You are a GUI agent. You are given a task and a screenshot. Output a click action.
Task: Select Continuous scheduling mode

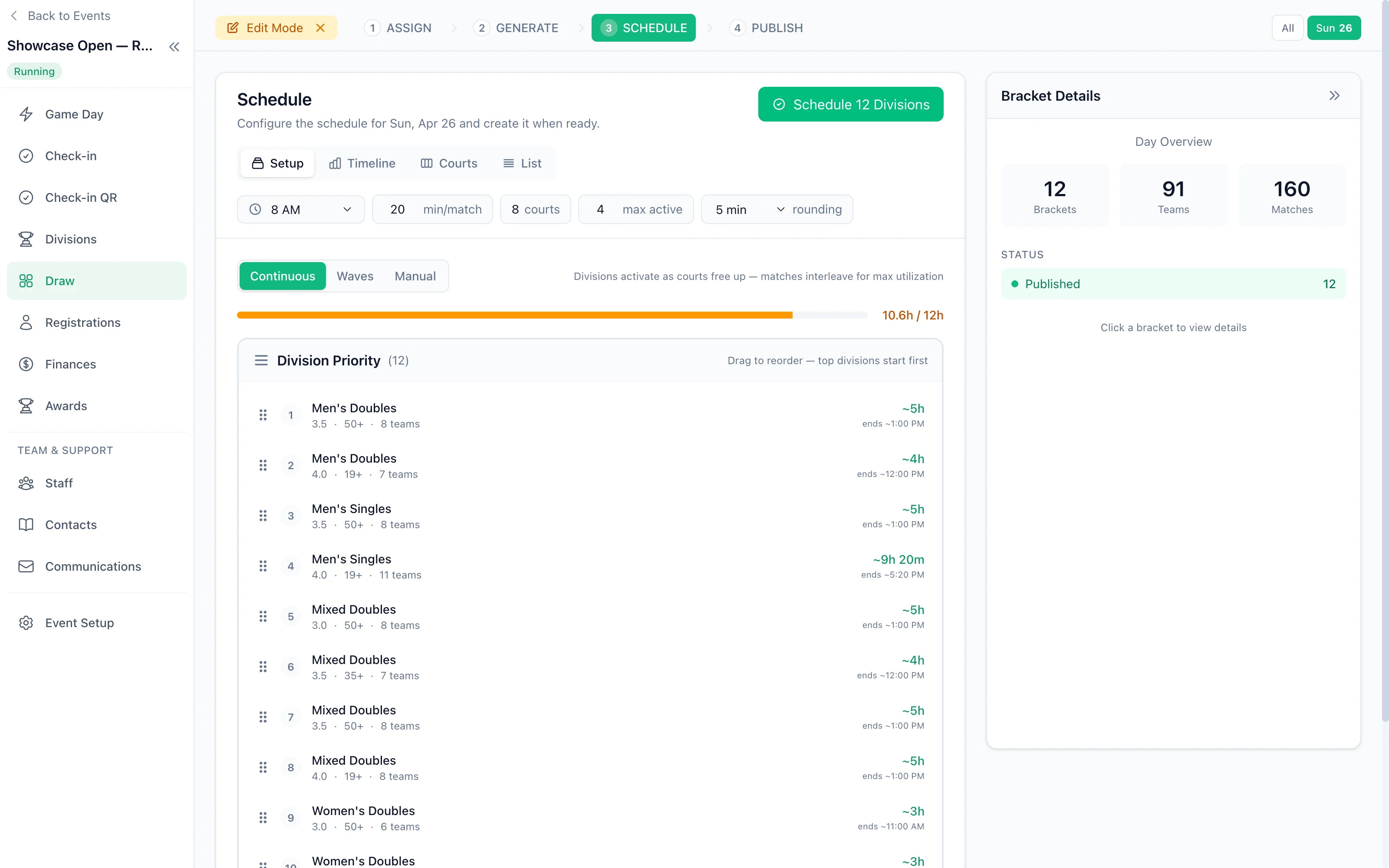(x=283, y=276)
